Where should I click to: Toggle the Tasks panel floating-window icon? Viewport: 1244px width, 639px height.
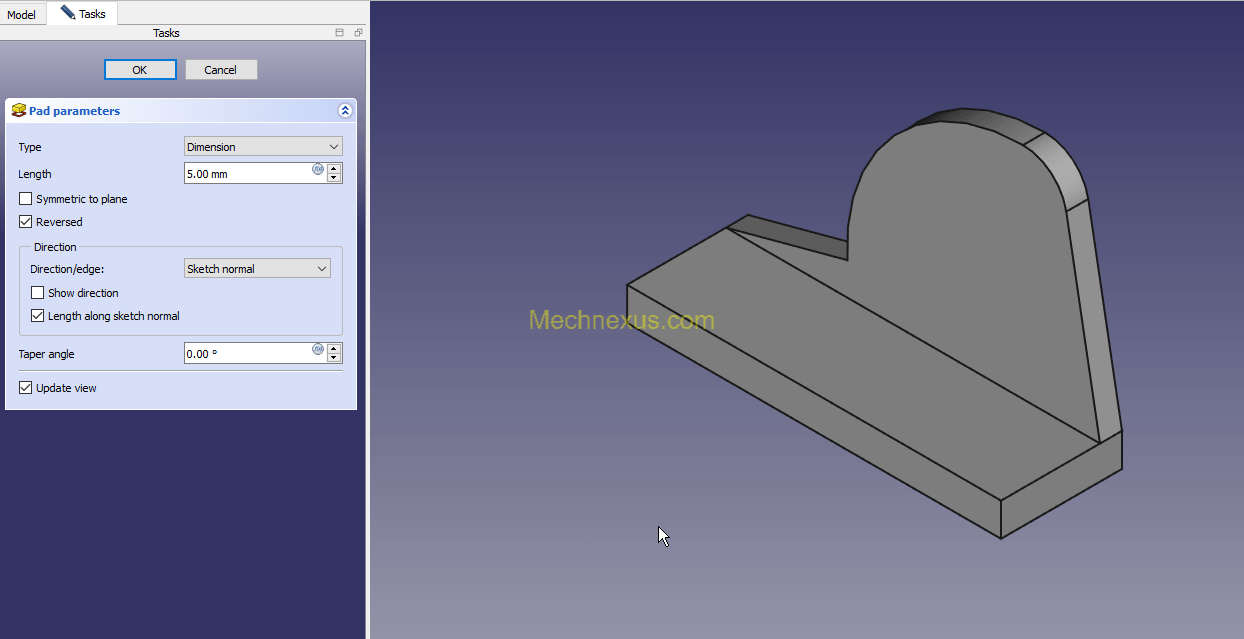(340, 33)
